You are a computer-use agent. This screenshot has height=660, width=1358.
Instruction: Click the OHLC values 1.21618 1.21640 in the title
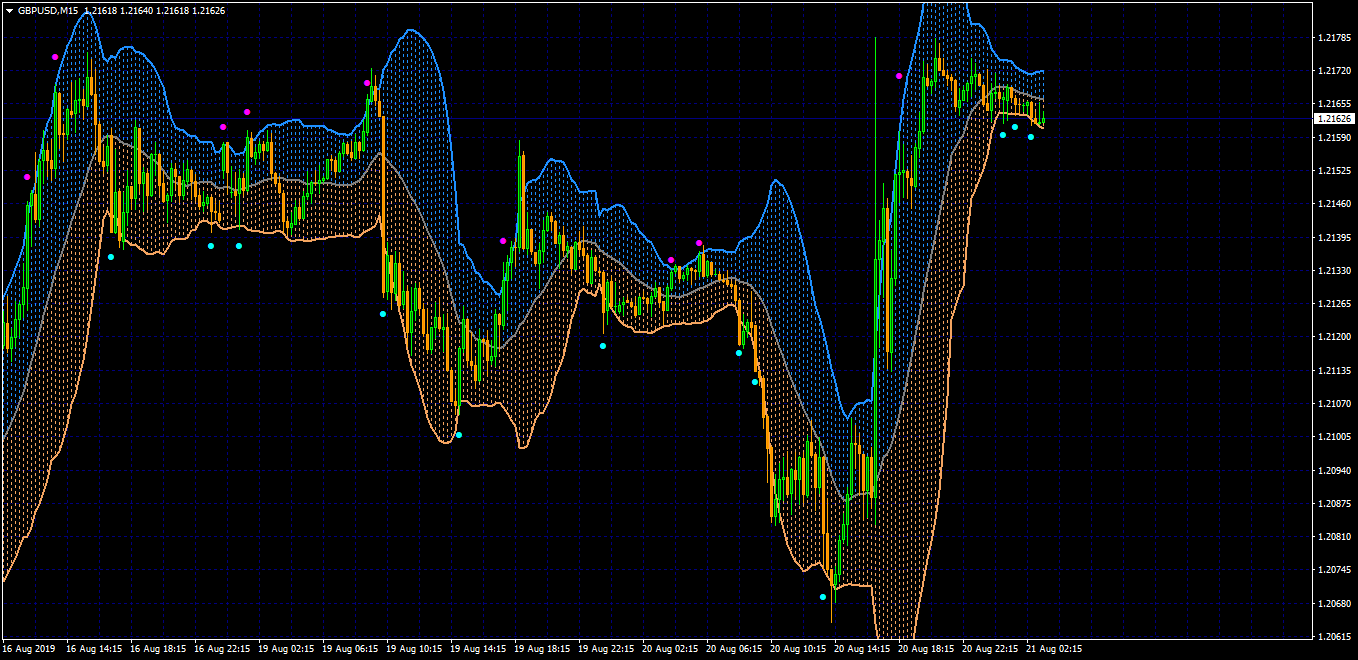point(119,10)
